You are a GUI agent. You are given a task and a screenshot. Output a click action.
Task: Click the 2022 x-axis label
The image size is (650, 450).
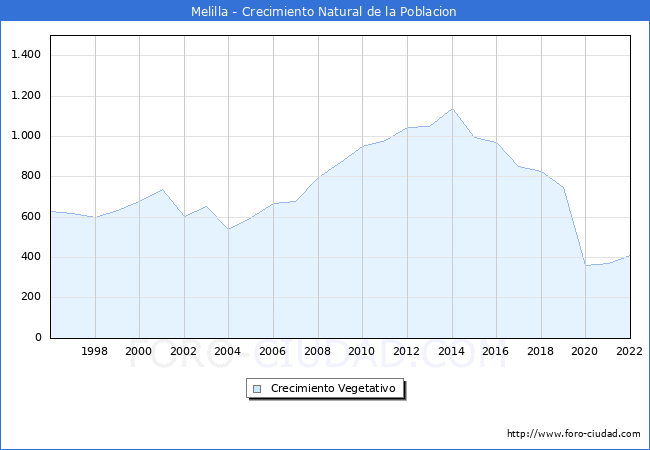(629, 351)
